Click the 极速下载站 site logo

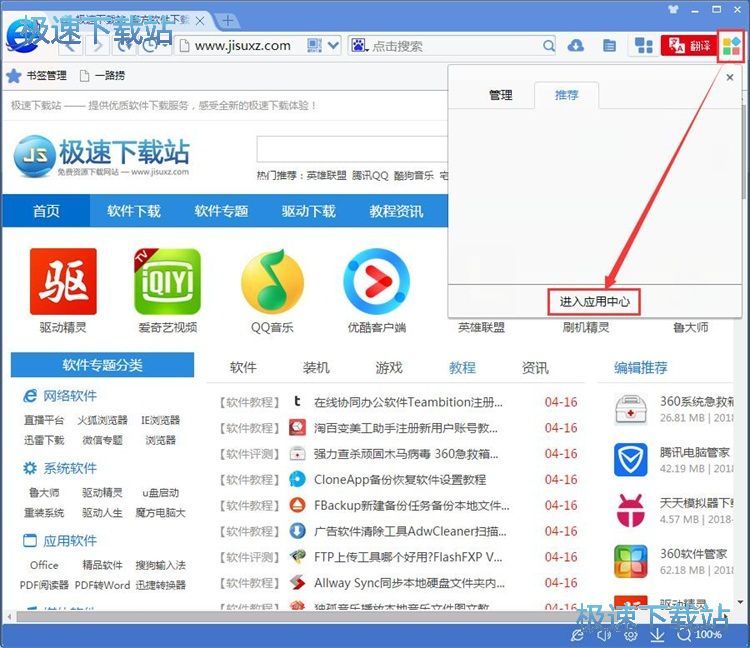click(x=101, y=155)
